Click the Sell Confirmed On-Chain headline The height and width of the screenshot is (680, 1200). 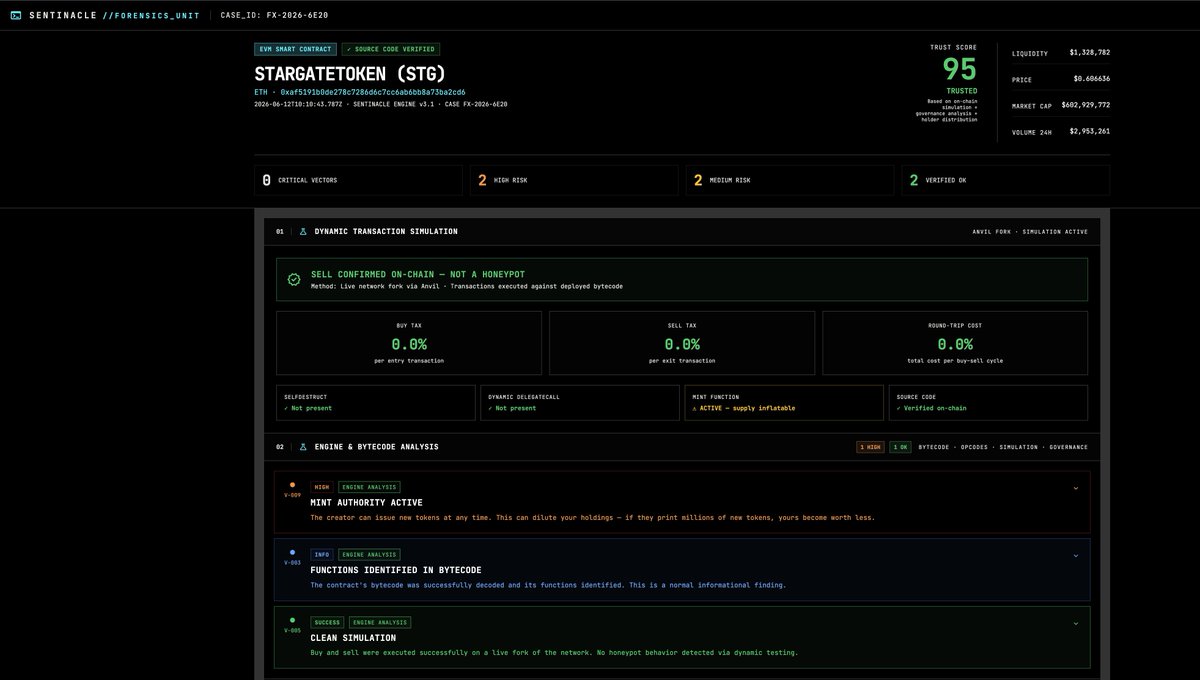(x=418, y=274)
